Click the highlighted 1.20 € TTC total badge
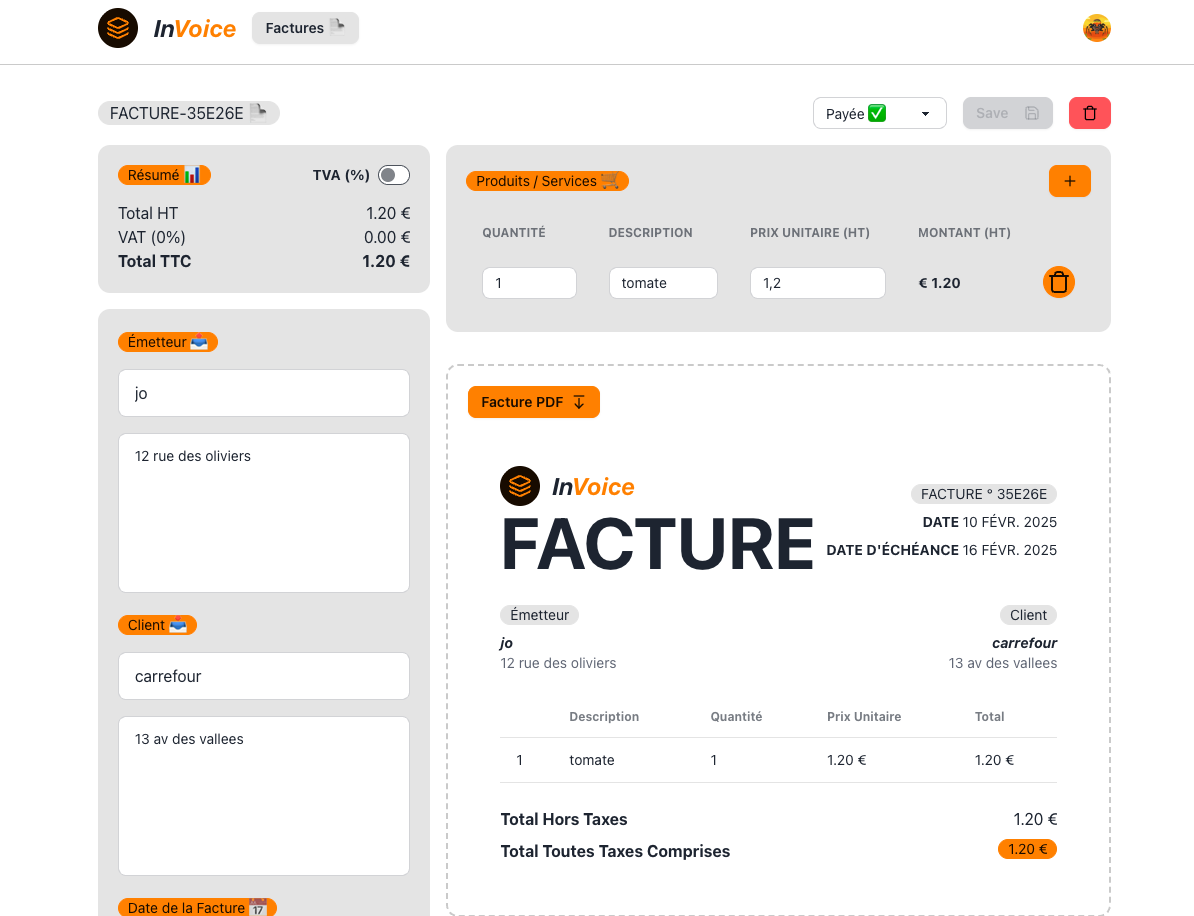The height and width of the screenshot is (916, 1194). tap(1027, 849)
